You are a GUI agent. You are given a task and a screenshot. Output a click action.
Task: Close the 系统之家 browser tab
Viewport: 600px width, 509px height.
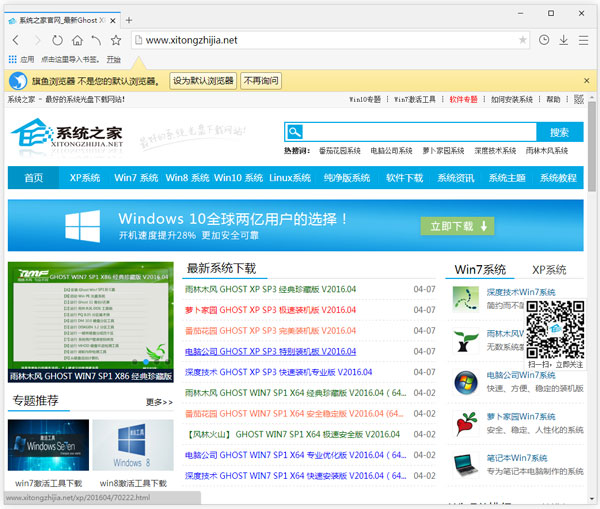pyautogui.click(x=113, y=21)
